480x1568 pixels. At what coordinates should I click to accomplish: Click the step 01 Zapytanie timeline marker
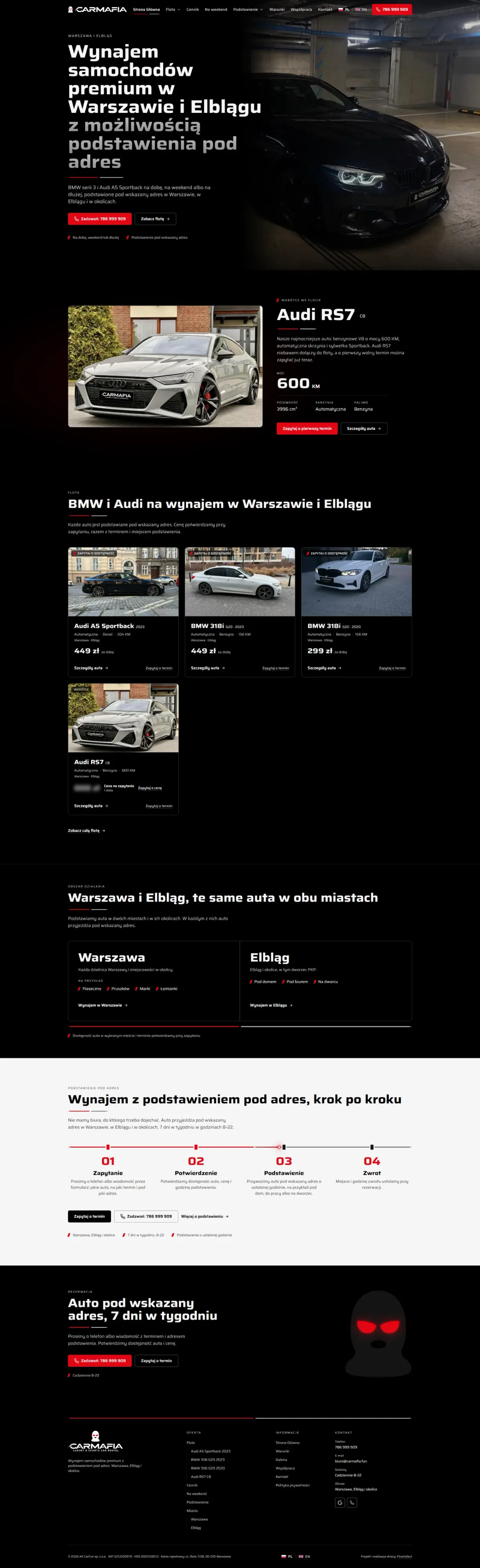pos(108,1147)
